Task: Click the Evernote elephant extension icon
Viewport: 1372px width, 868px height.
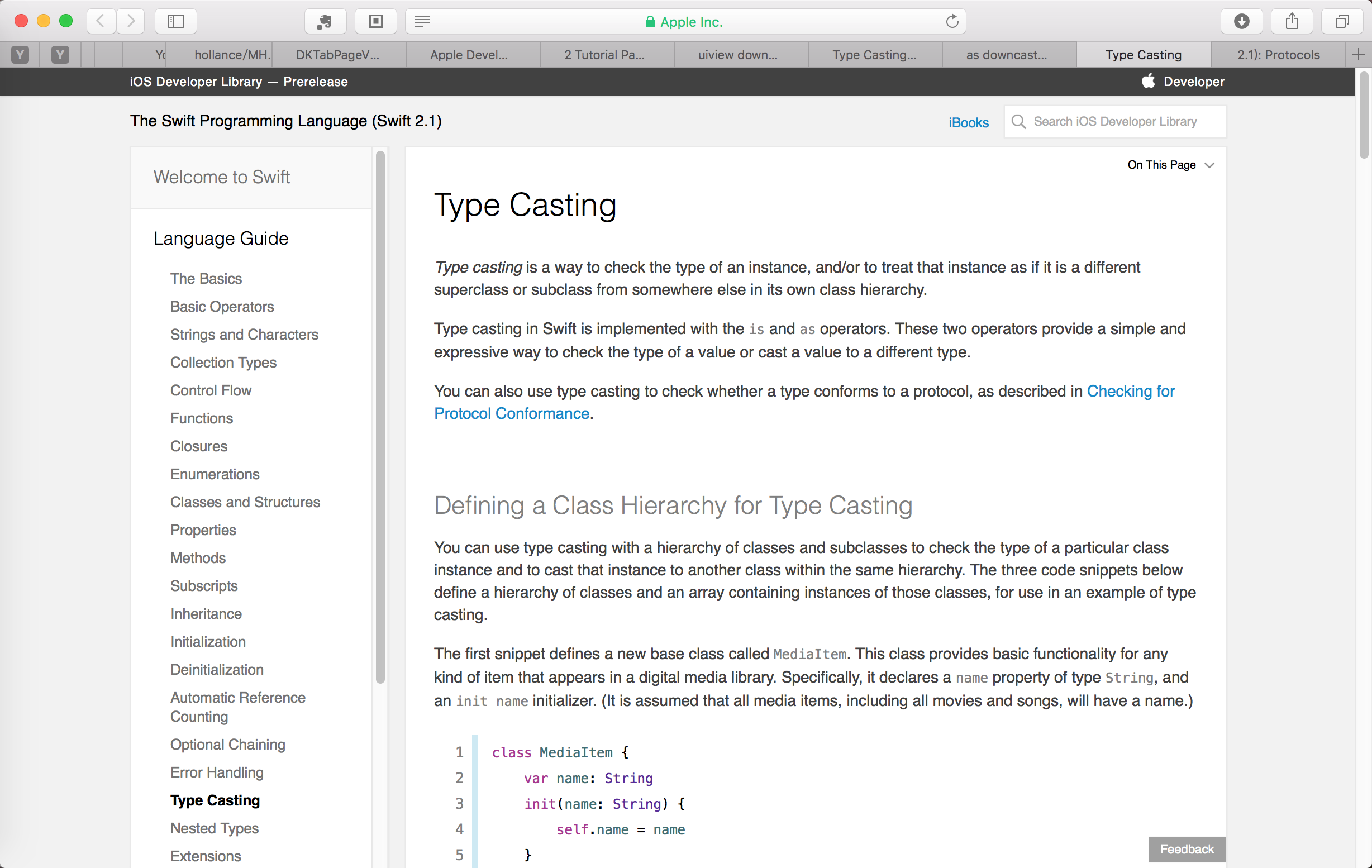Action: click(x=325, y=21)
